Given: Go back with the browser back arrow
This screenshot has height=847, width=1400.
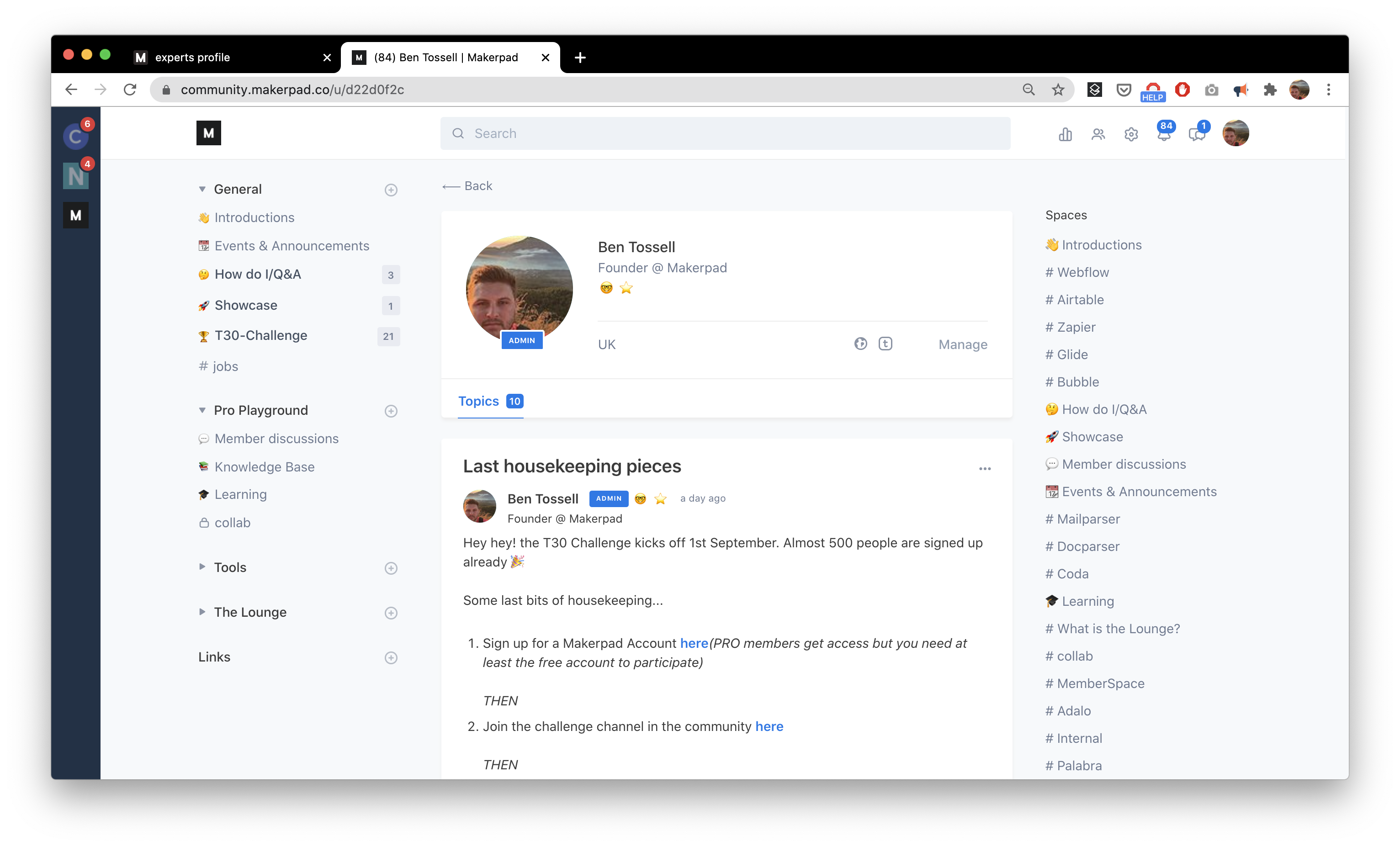Looking at the screenshot, I should 71,89.
